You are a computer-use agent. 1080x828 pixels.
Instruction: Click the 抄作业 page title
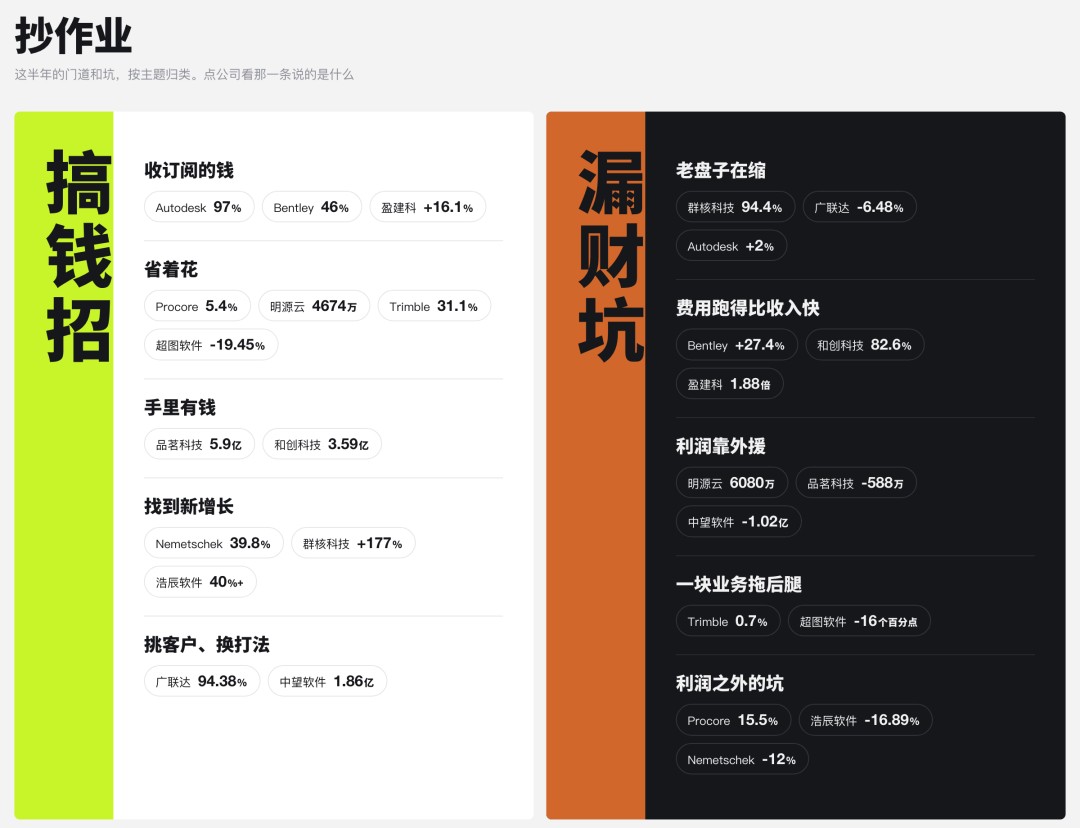74,35
